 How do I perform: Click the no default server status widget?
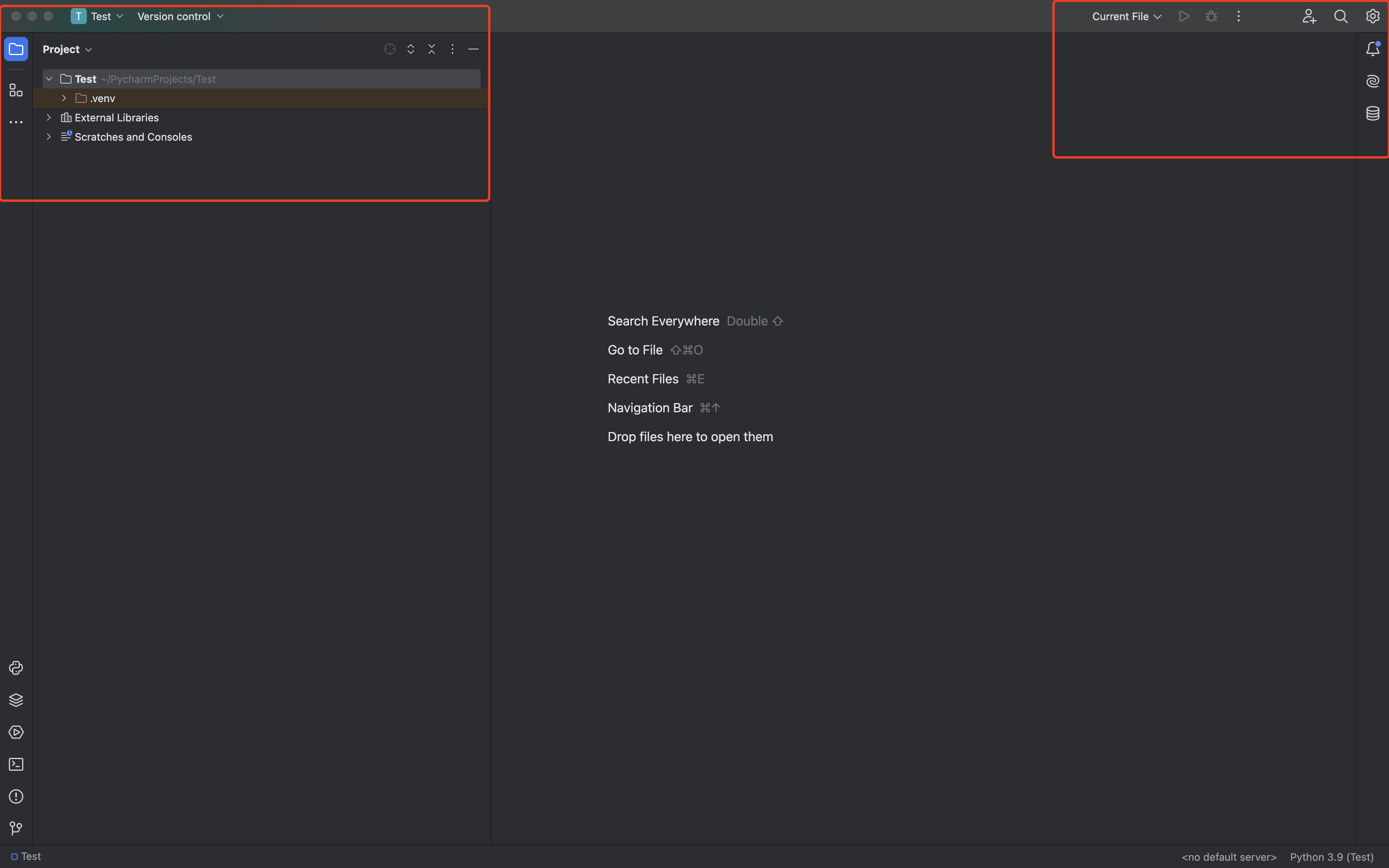(x=1228, y=856)
